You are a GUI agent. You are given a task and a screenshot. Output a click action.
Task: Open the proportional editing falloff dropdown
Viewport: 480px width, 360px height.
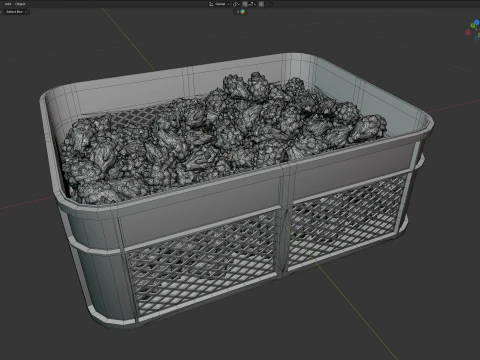(x=269, y=4)
